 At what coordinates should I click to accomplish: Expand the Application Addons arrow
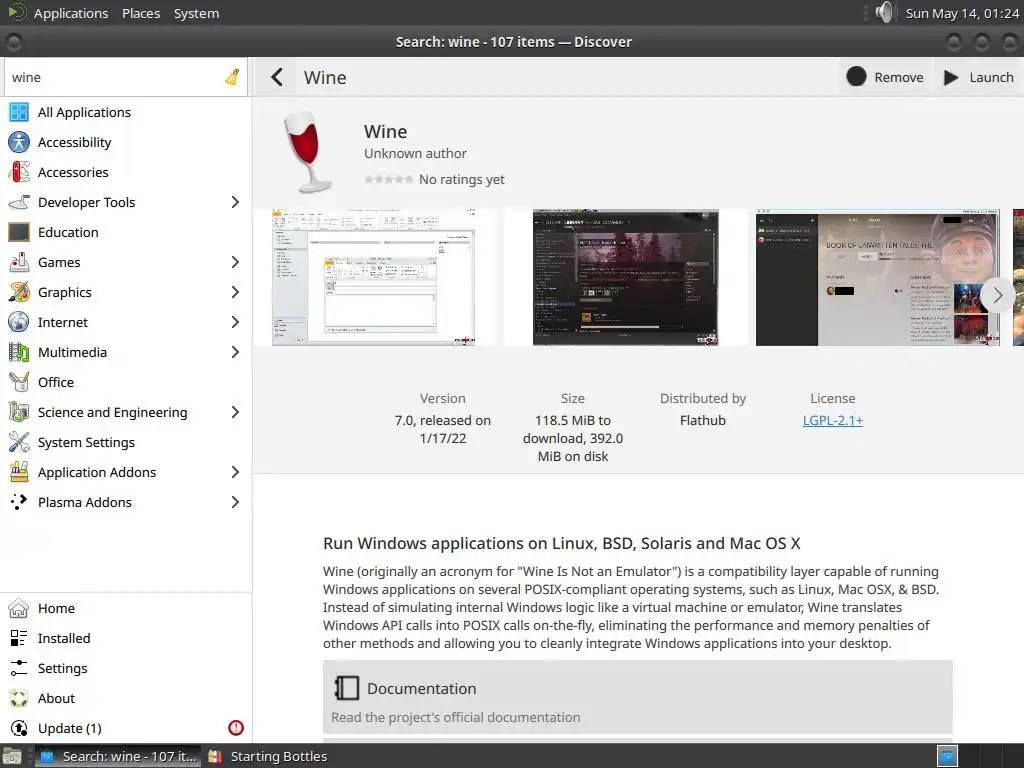click(x=235, y=473)
